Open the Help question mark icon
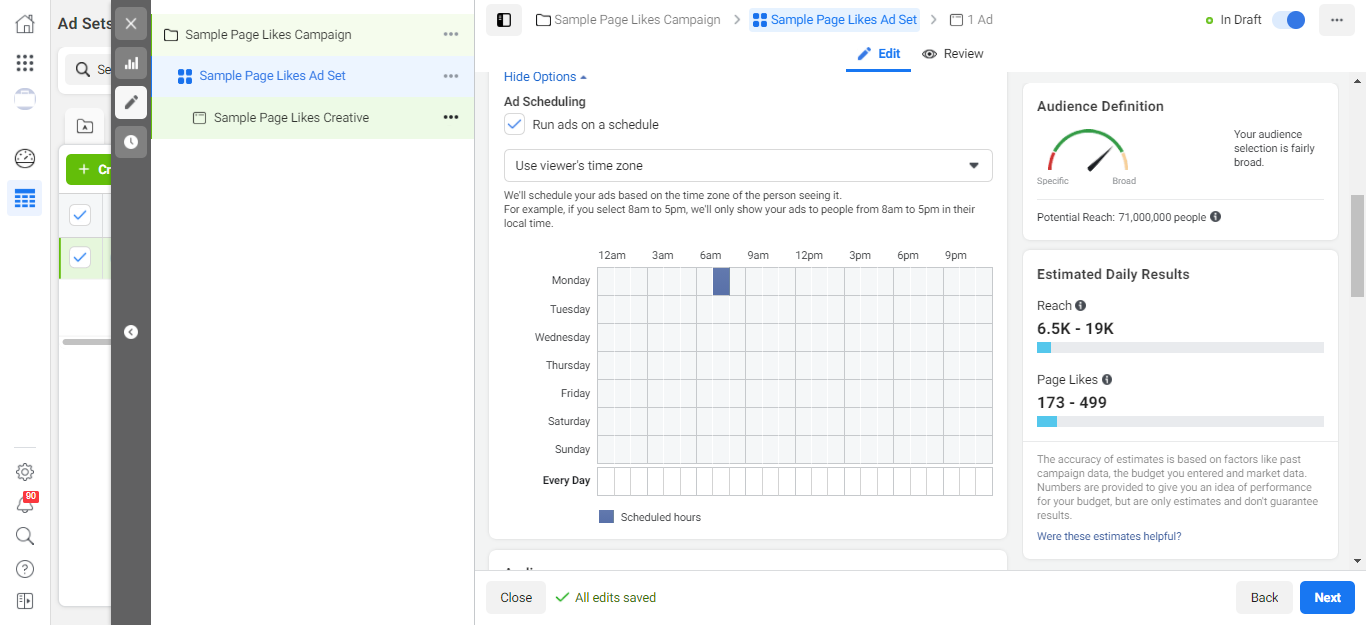The height and width of the screenshot is (625, 1366). pyautogui.click(x=25, y=569)
